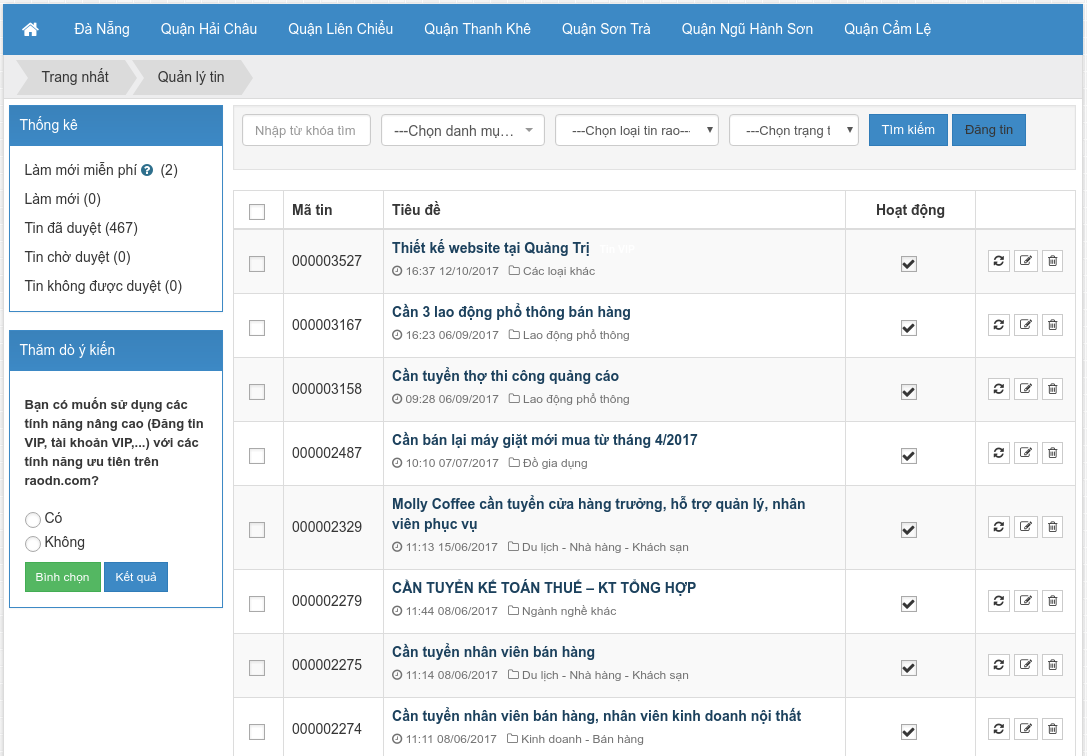The image size is (1087, 756).
Task: Open Quận Liên Chiểu menu item
Action: [340, 29]
